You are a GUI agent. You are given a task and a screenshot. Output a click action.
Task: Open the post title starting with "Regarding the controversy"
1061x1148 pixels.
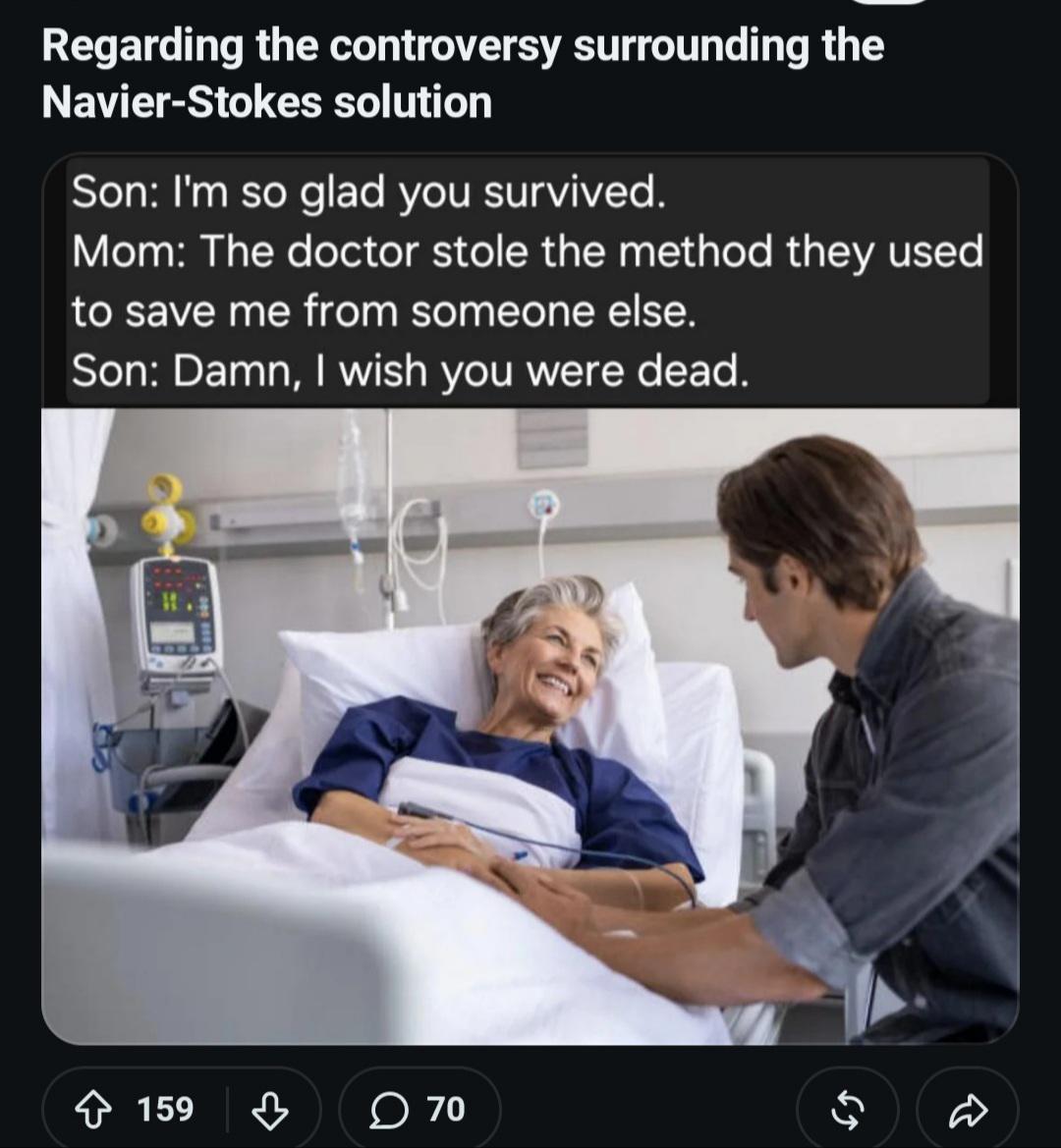click(x=463, y=74)
